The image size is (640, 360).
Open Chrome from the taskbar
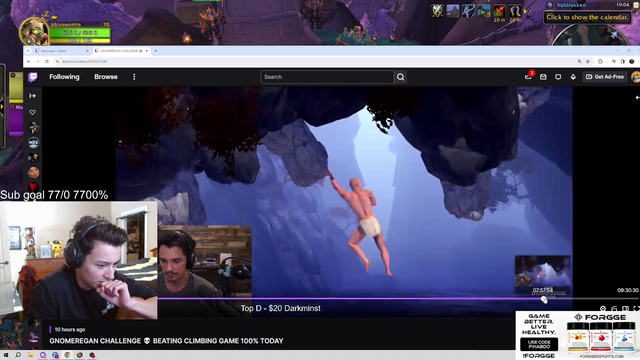(x=67, y=355)
